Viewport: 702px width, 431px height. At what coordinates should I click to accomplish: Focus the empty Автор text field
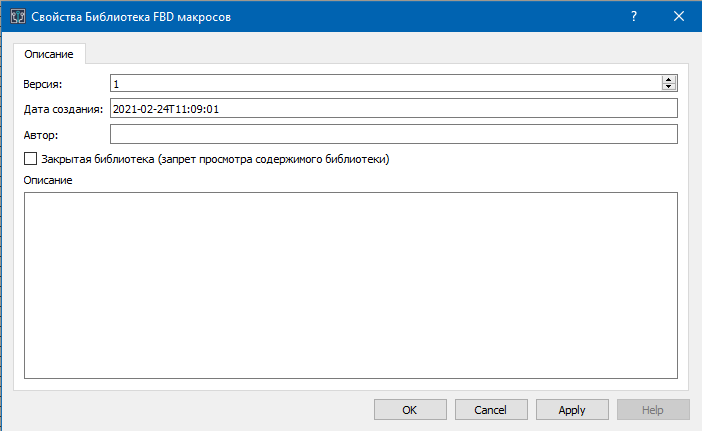pyautogui.click(x=393, y=134)
